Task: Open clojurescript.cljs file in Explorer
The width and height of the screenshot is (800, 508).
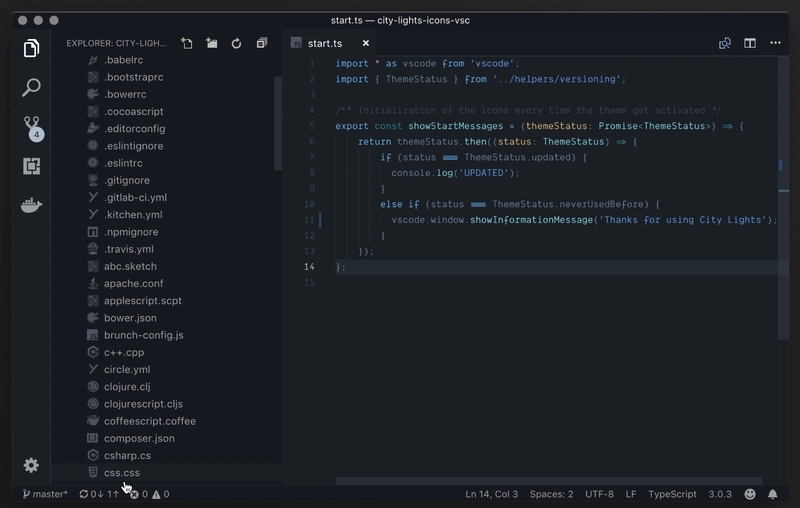Action: click(x=166, y=404)
